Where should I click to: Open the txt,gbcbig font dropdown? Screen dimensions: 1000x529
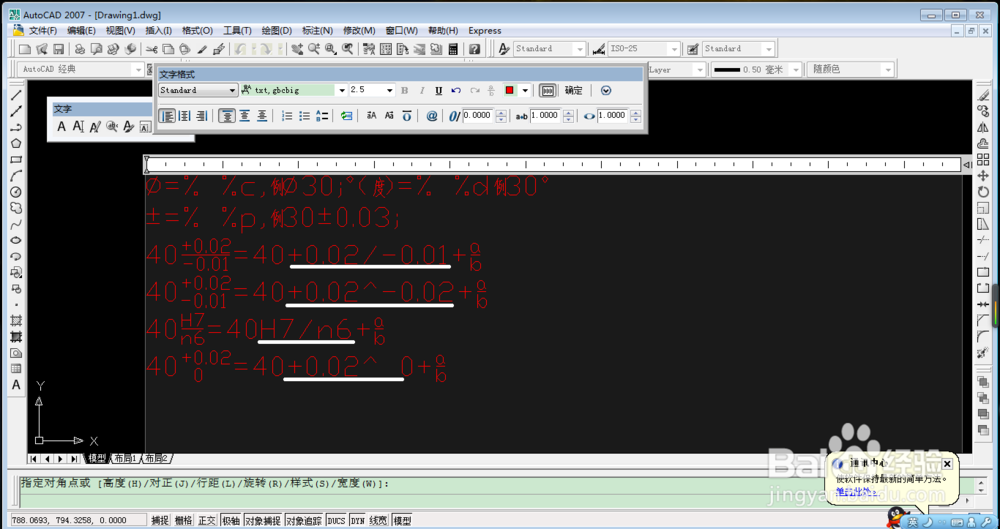click(342, 91)
